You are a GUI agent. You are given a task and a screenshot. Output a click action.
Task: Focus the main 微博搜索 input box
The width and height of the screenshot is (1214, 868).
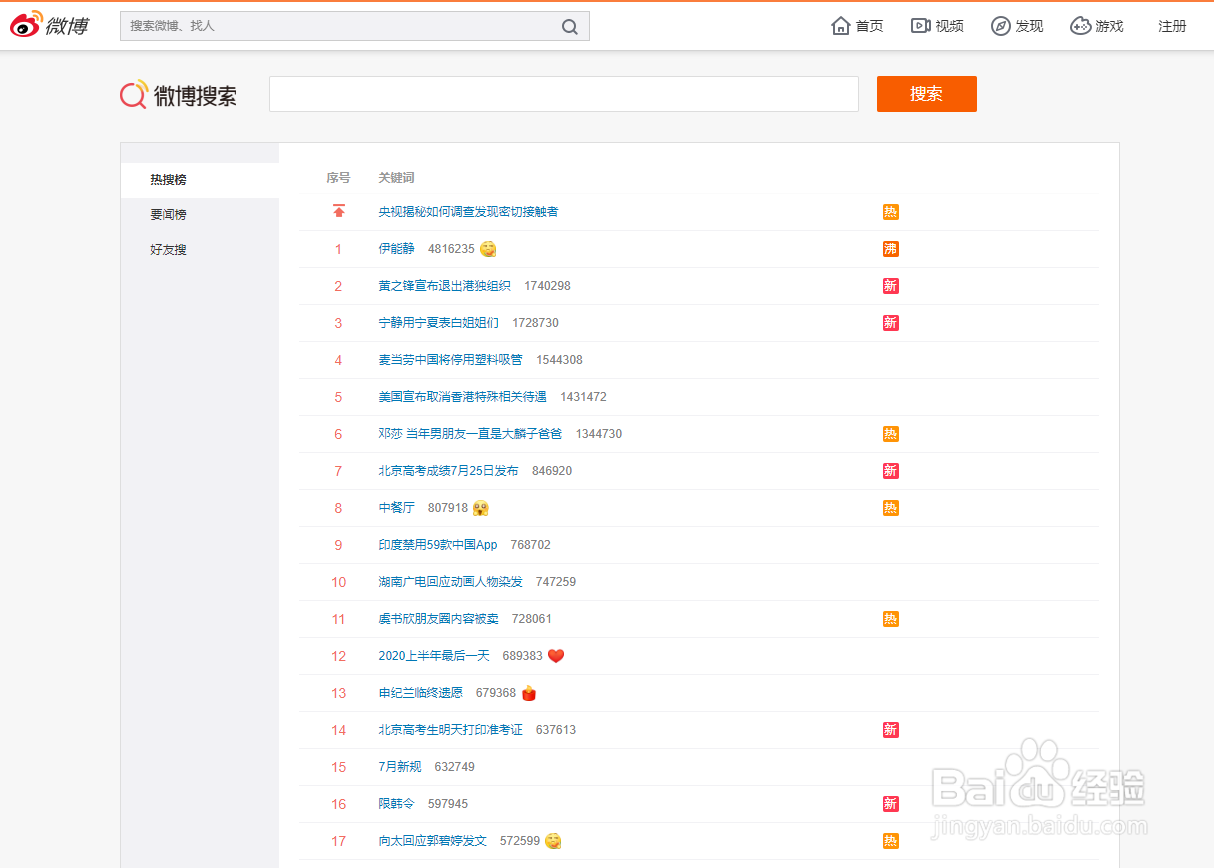pos(564,94)
